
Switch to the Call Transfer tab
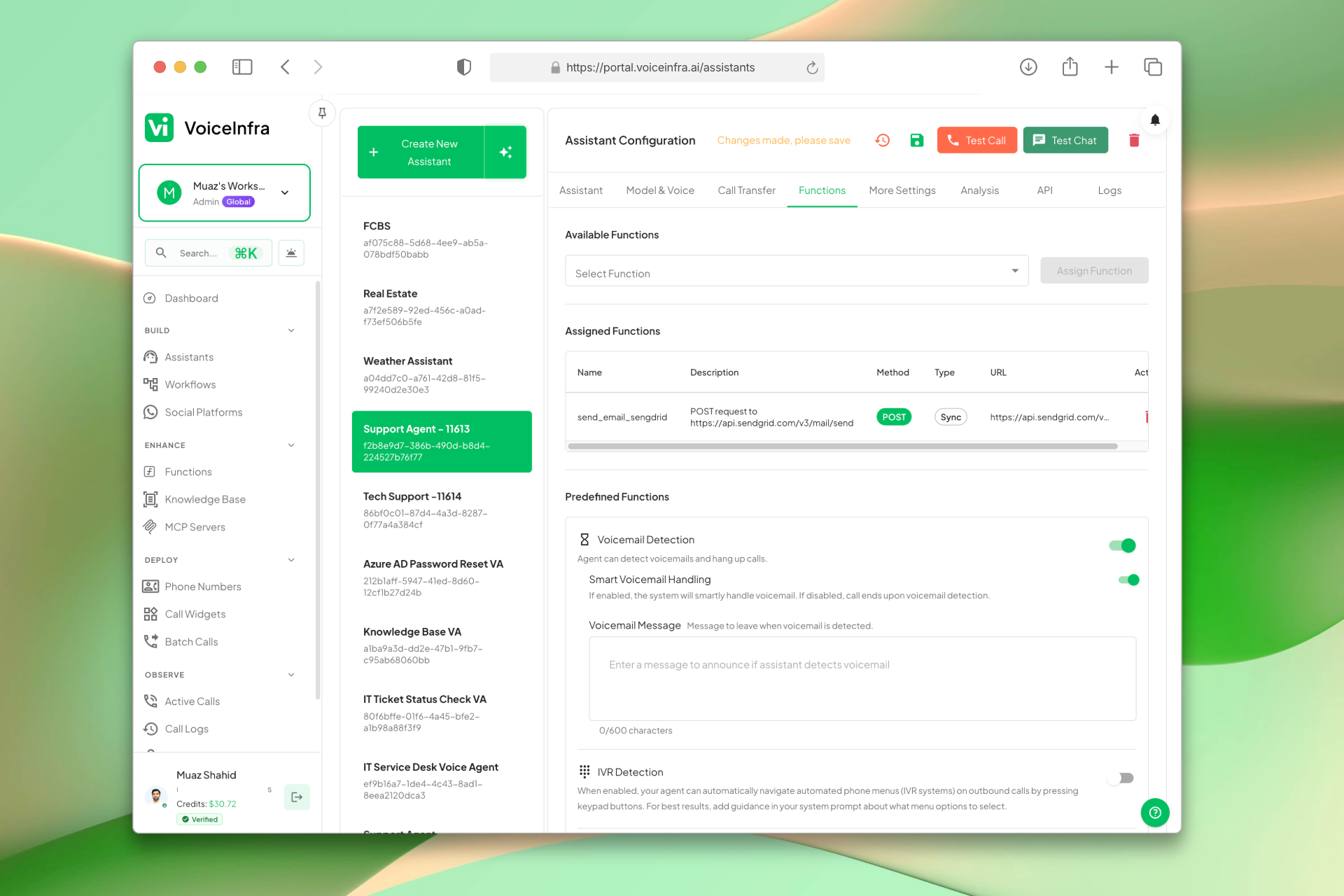[x=746, y=190]
